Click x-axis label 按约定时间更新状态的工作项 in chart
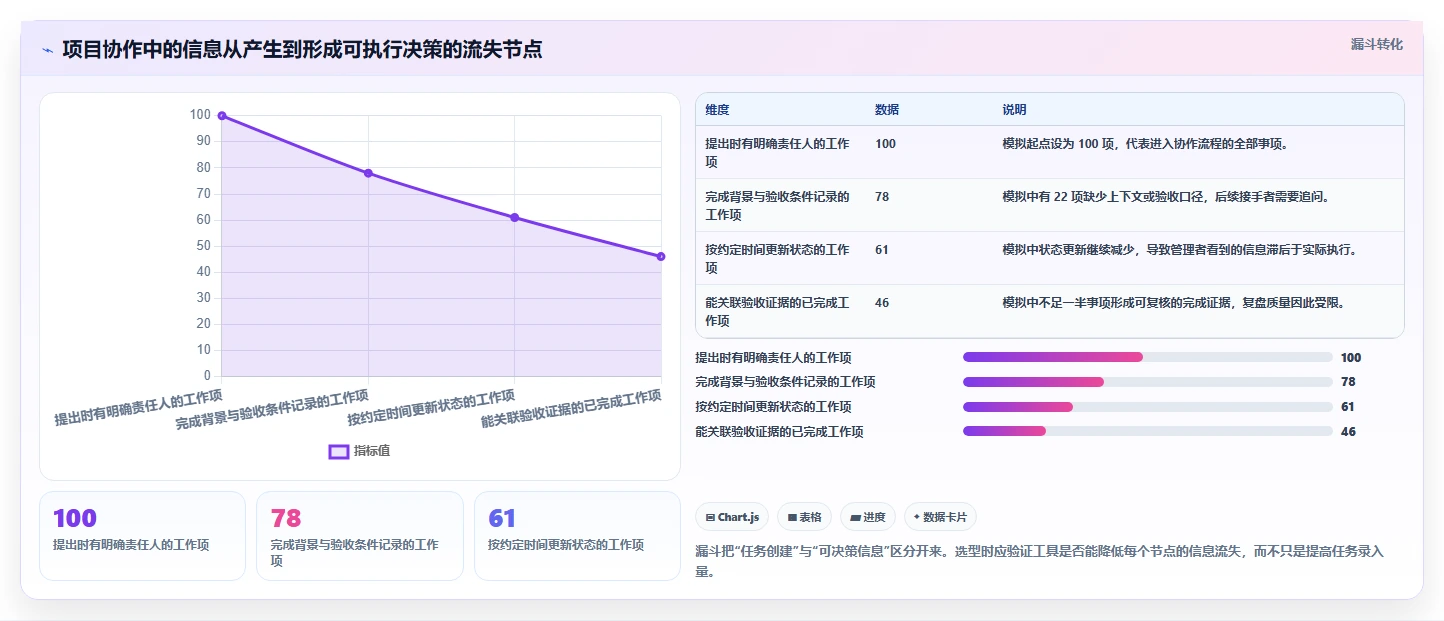Screen dimensions: 1444x621 (x=431, y=408)
